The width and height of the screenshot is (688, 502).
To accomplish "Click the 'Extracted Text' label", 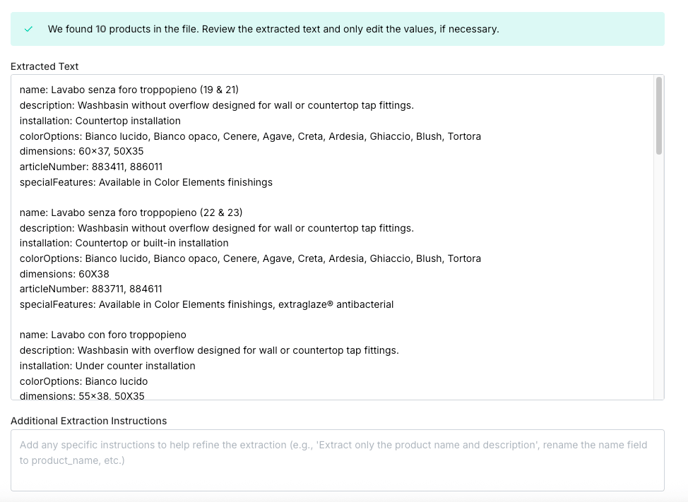I will (x=44, y=66).
